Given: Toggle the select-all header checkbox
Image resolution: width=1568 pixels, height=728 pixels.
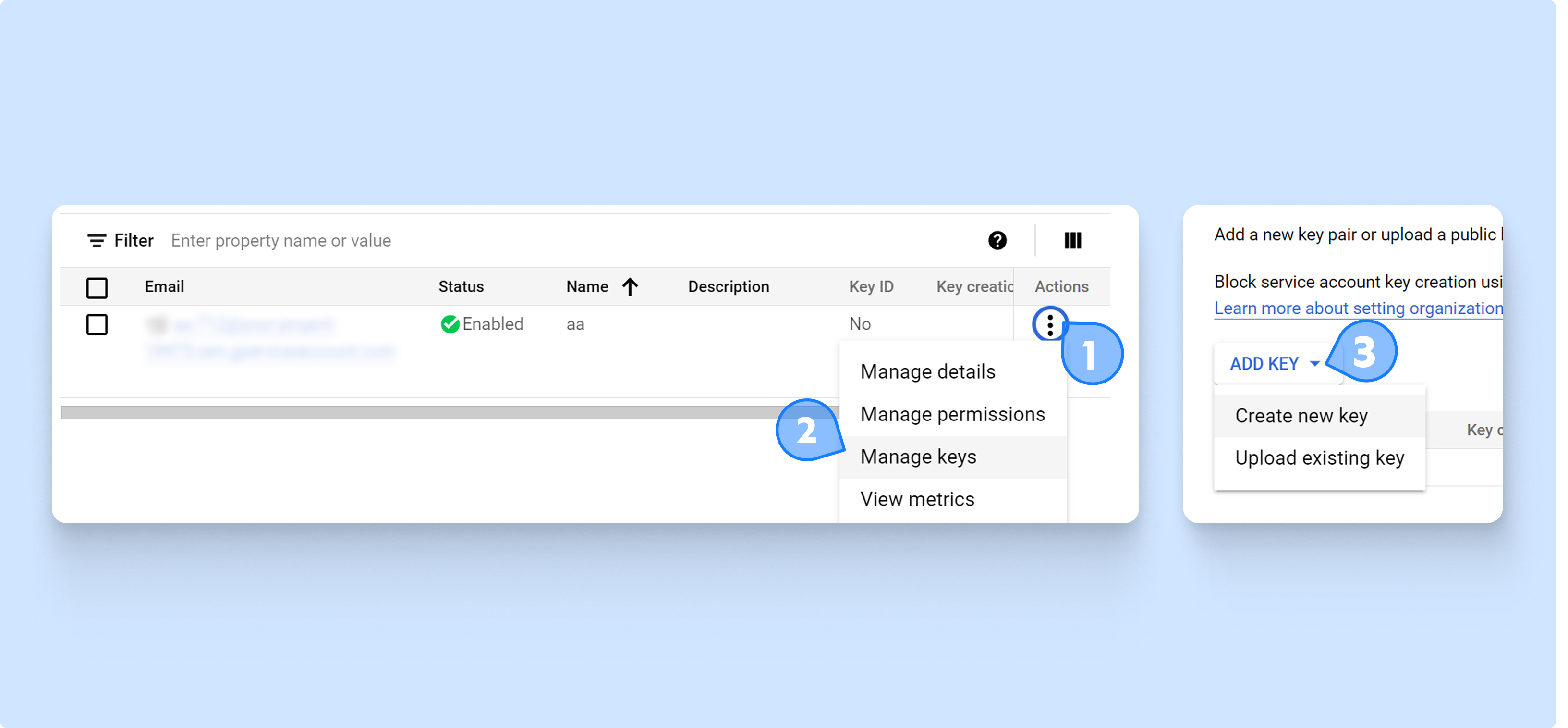Looking at the screenshot, I should click(x=97, y=287).
